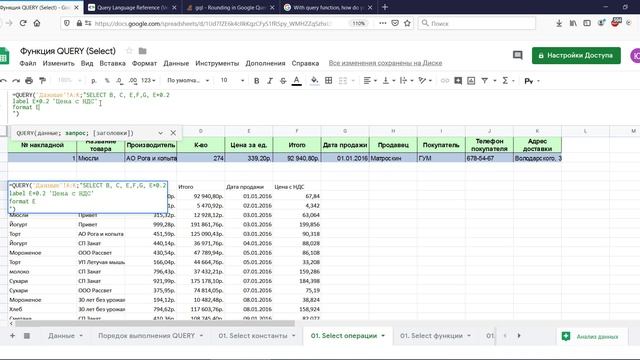Image resolution: width=640 pixels, height=360 pixels.
Task: Switch to 01. Select константы sheet tab
Action: [253, 336]
